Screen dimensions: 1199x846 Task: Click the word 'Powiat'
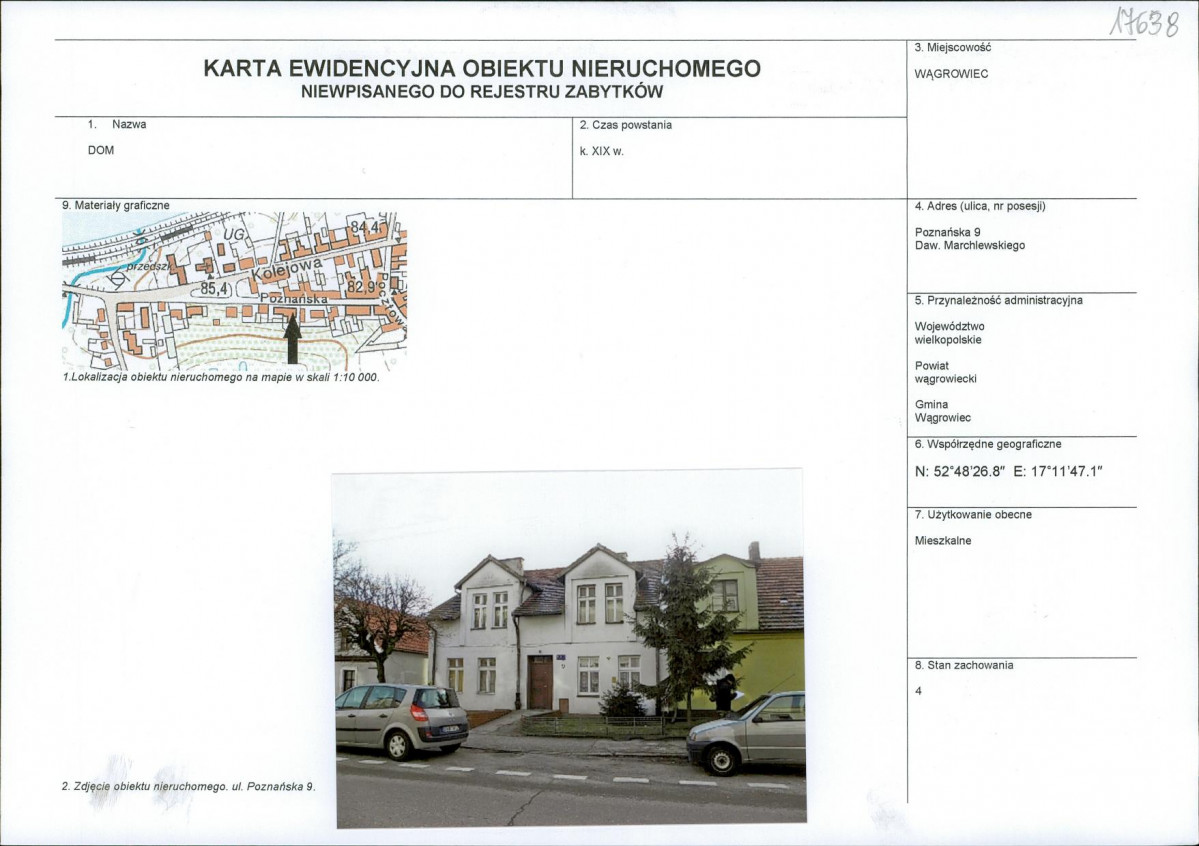point(931,365)
